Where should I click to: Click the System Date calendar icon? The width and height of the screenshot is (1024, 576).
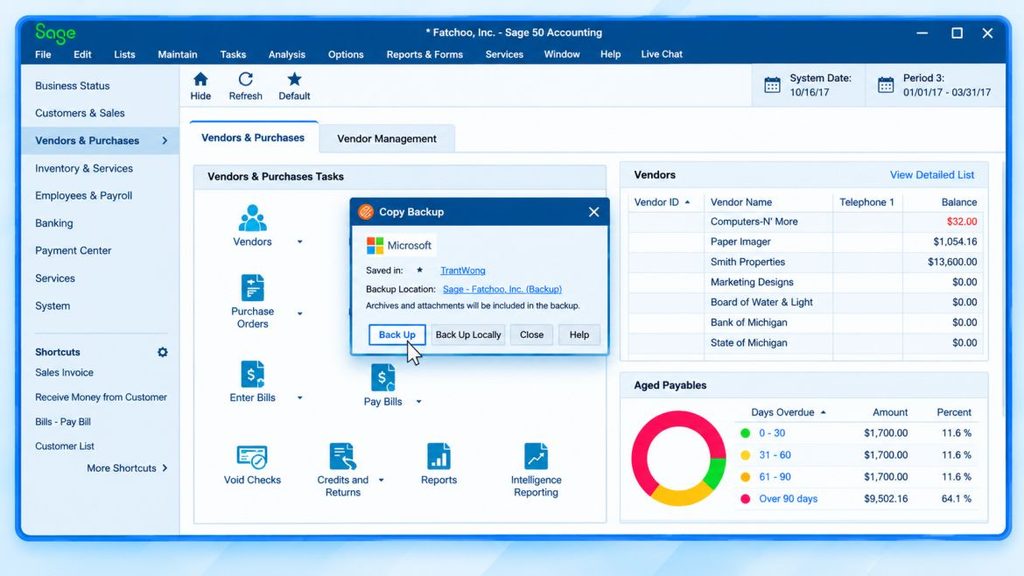click(772, 85)
